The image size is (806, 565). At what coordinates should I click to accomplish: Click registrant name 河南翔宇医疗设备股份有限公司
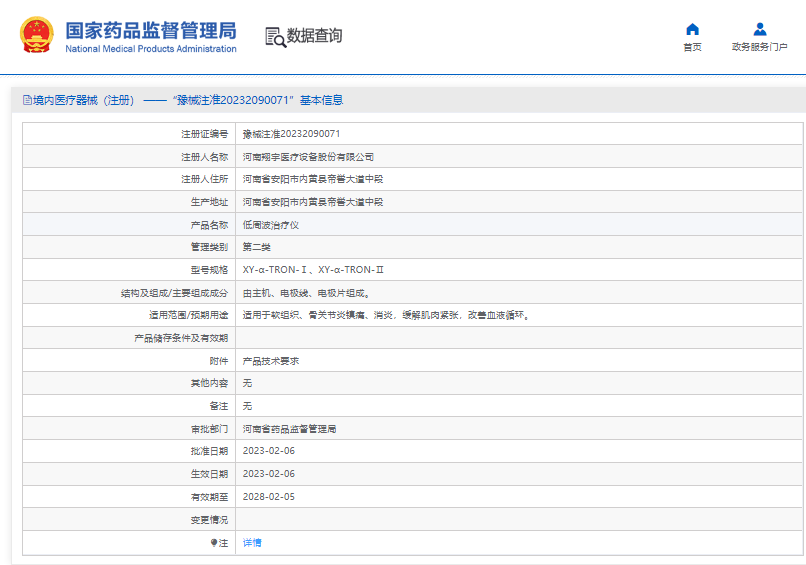(x=308, y=157)
